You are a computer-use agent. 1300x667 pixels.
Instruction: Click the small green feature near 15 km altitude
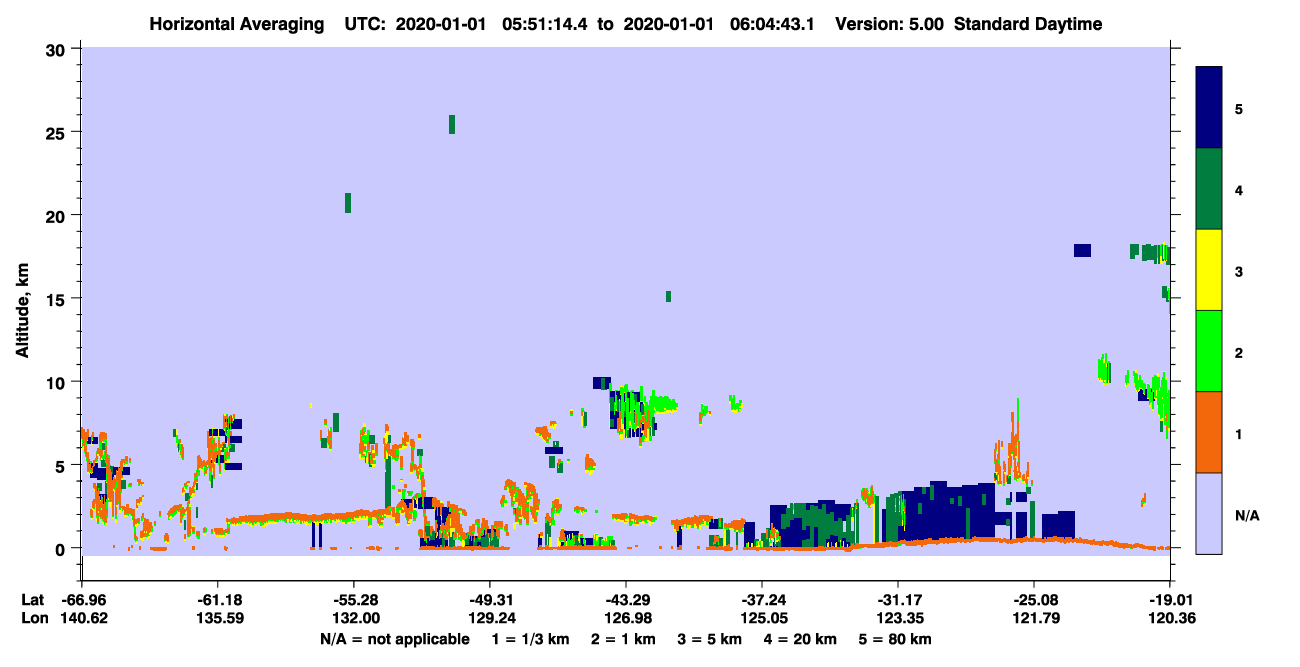(668, 296)
